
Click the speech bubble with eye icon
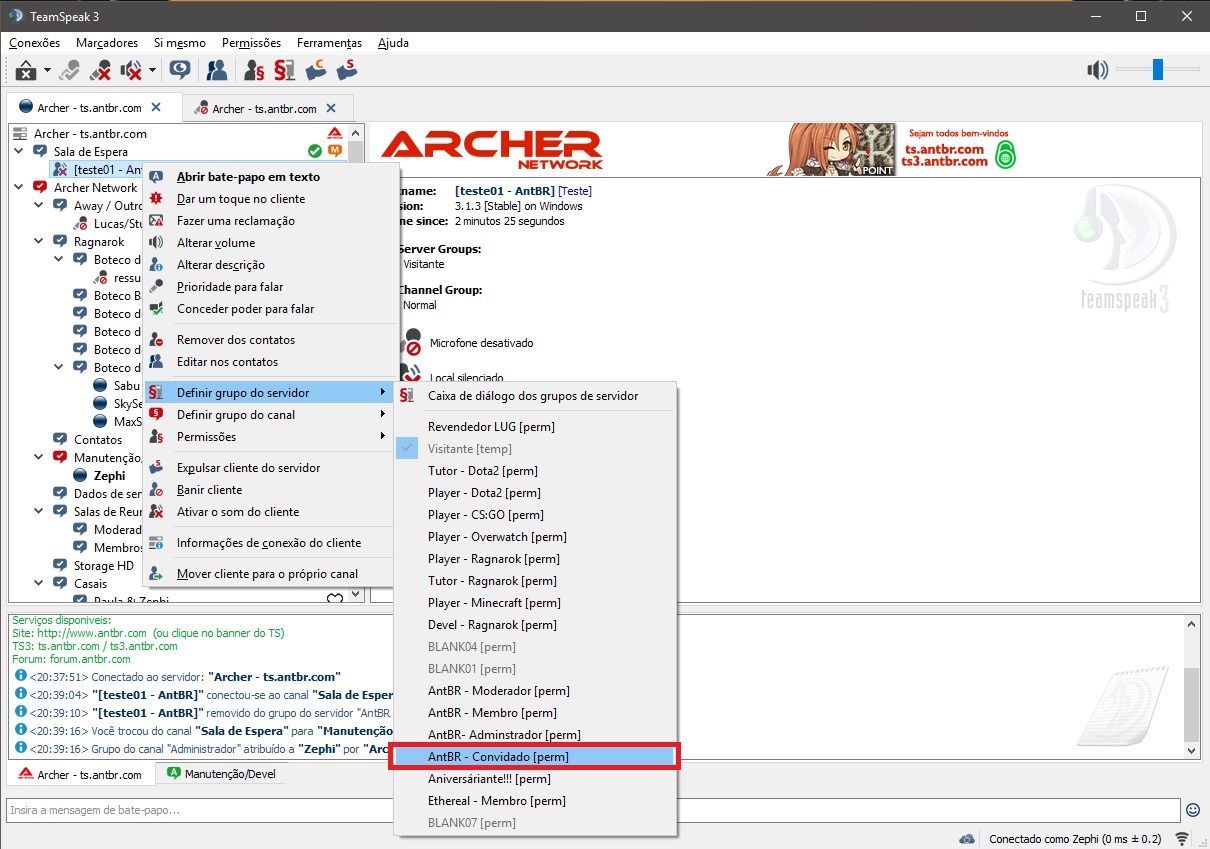(x=180, y=70)
